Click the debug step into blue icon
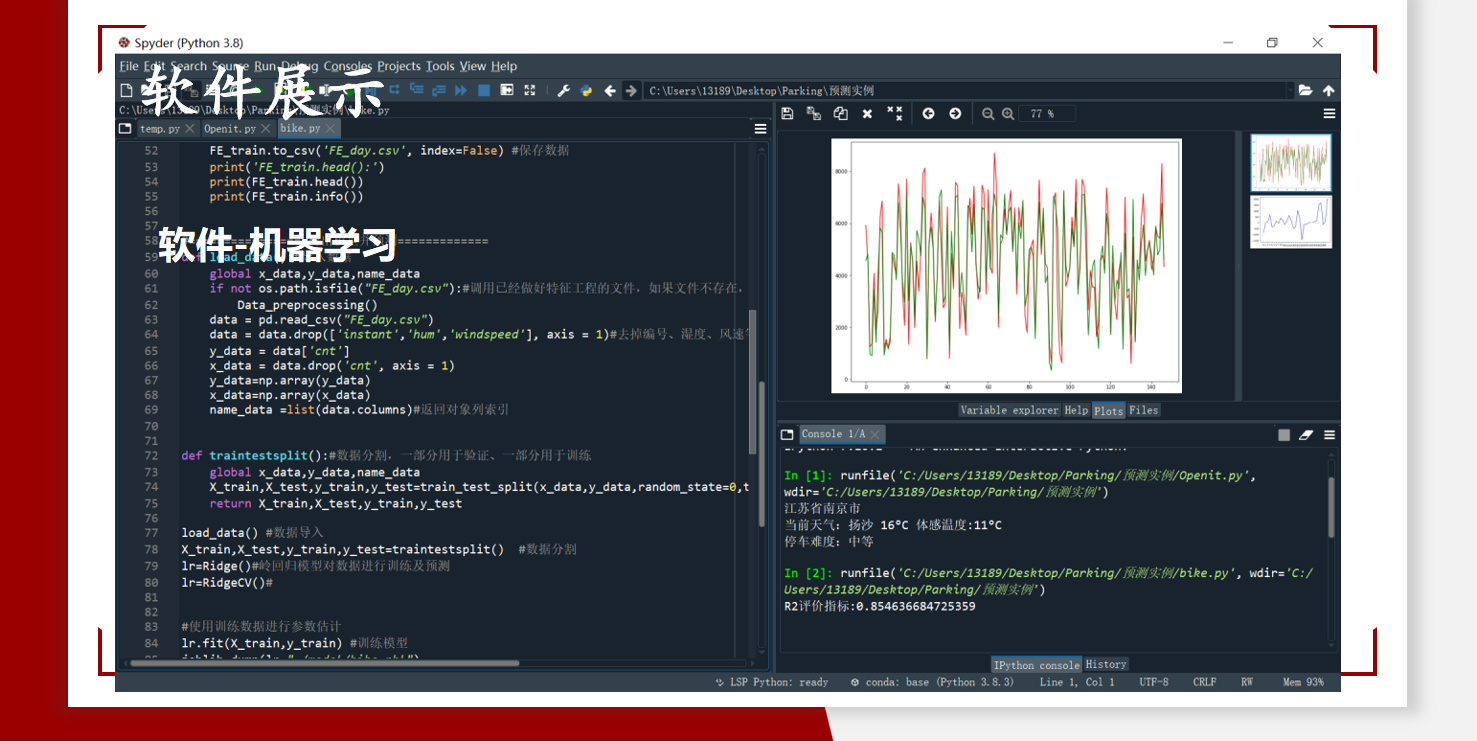This screenshot has width=1477, height=741. [417, 89]
